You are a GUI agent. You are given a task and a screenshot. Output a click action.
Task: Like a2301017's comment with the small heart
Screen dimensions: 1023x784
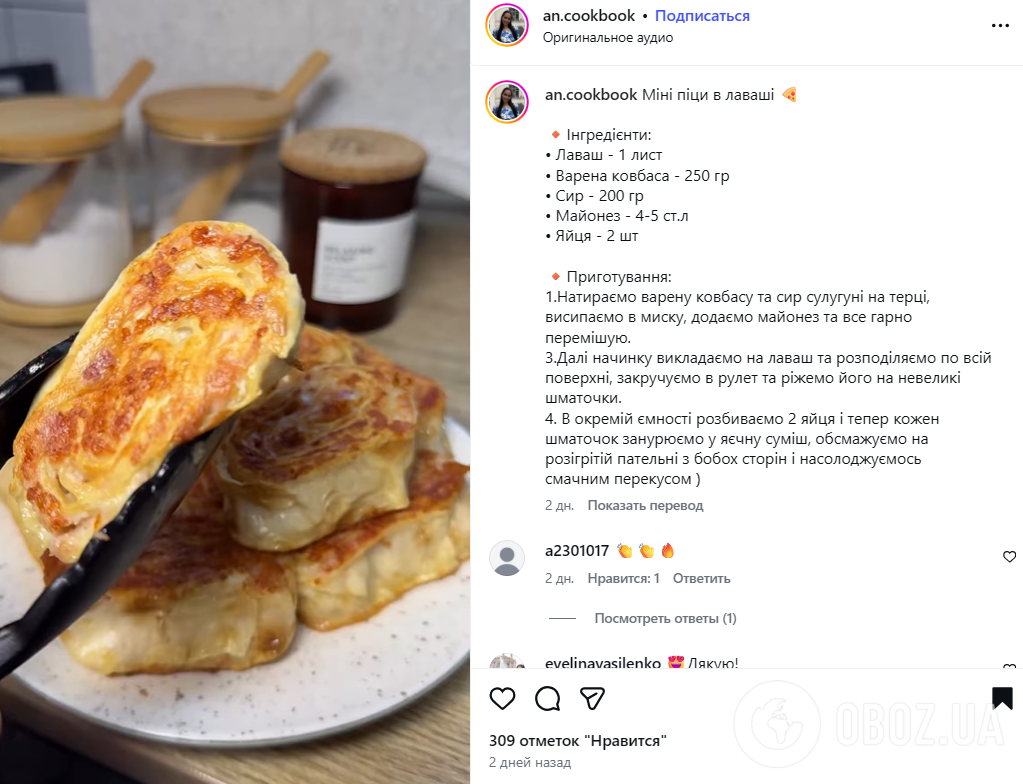1009,556
